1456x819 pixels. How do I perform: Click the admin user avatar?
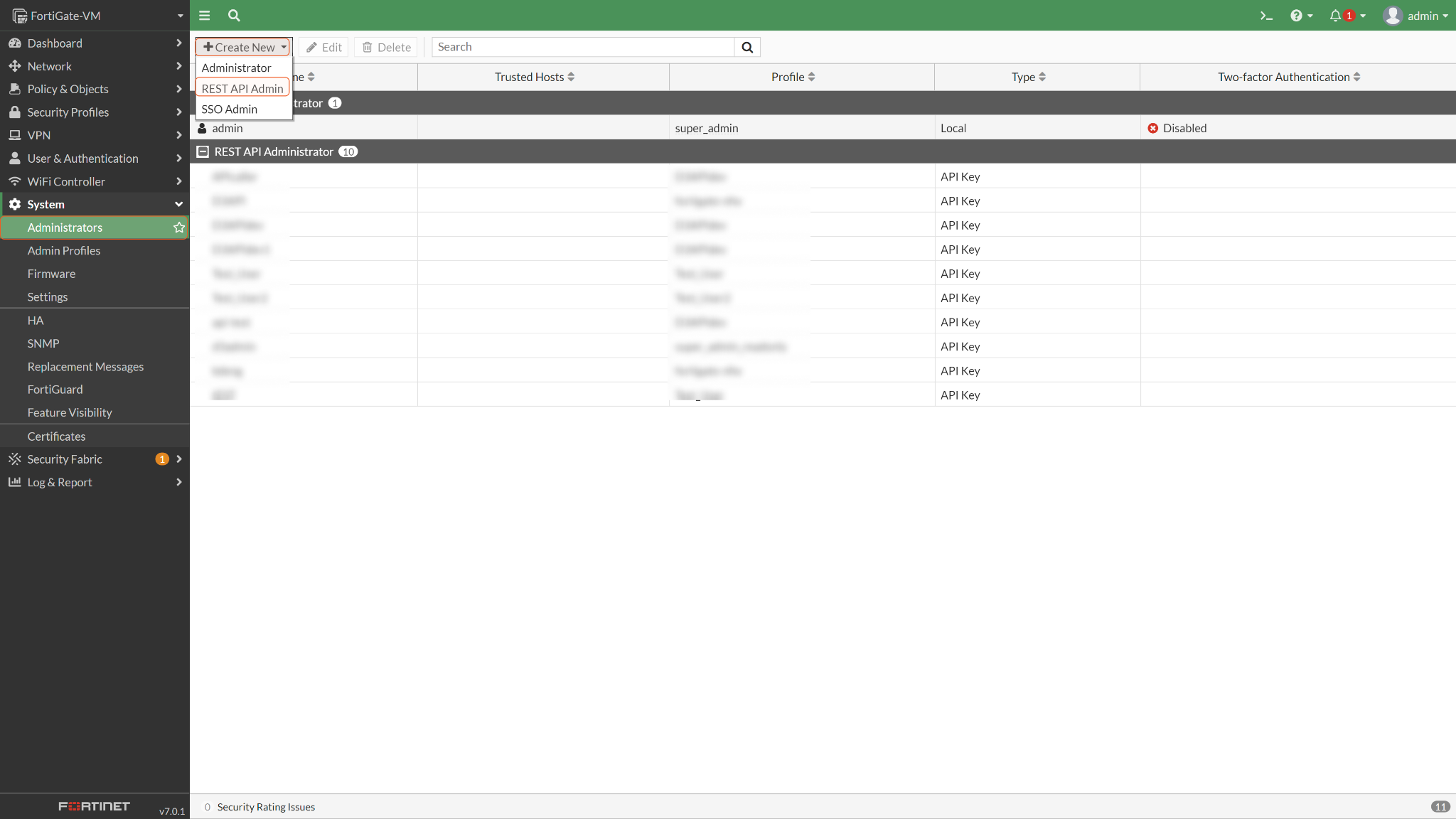(1392, 16)
